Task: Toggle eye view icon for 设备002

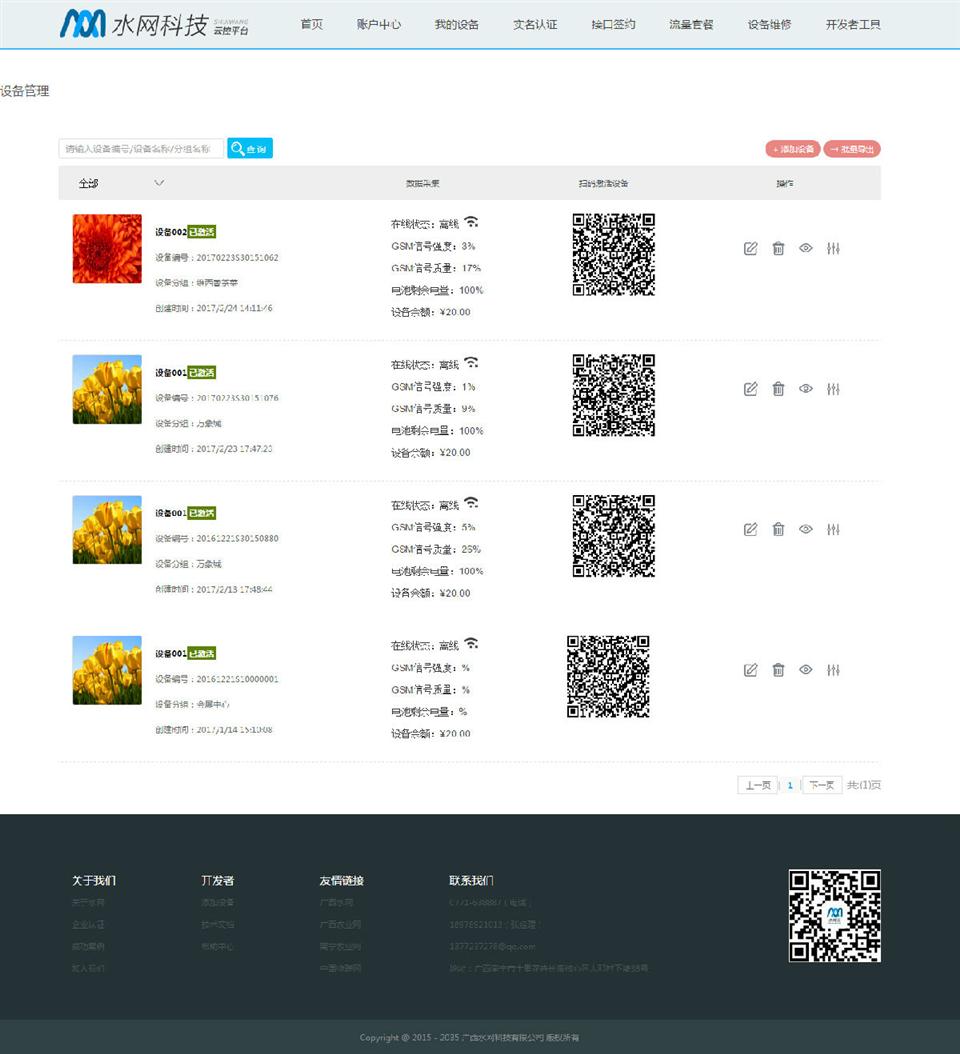Action: pos(806,249)
